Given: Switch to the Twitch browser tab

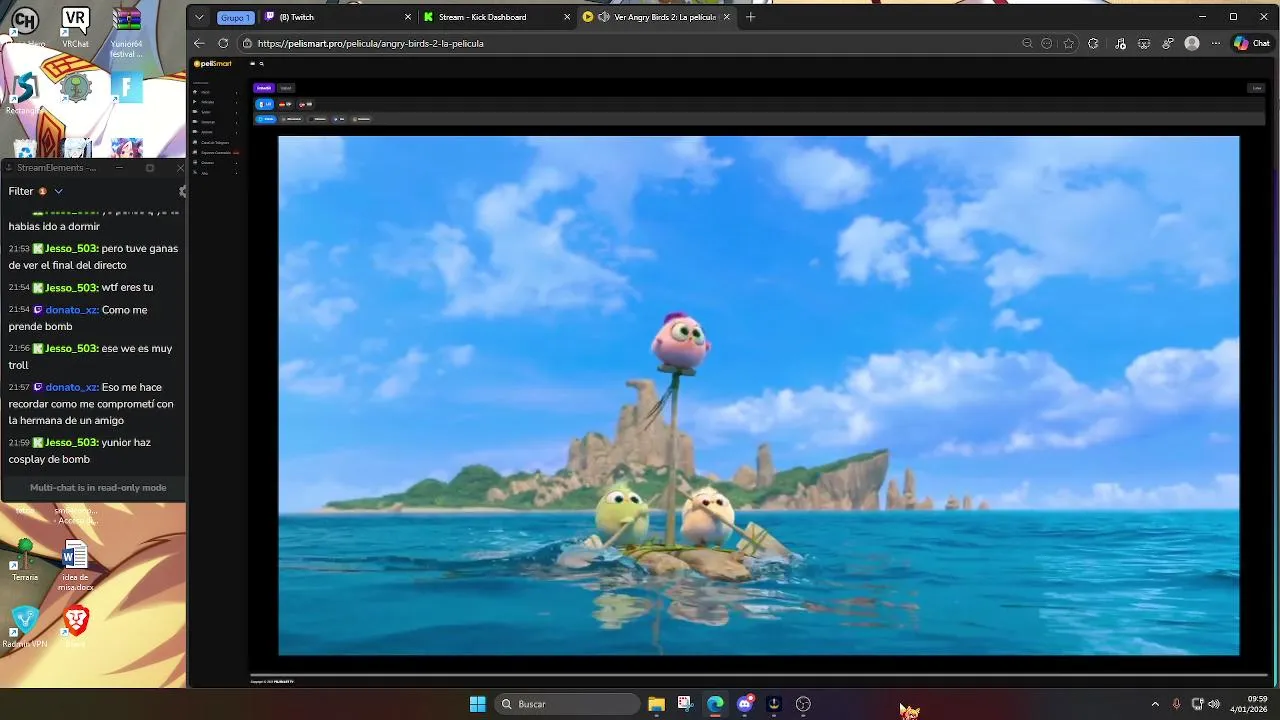Looking at the screenshot, I should pos(336,17).
